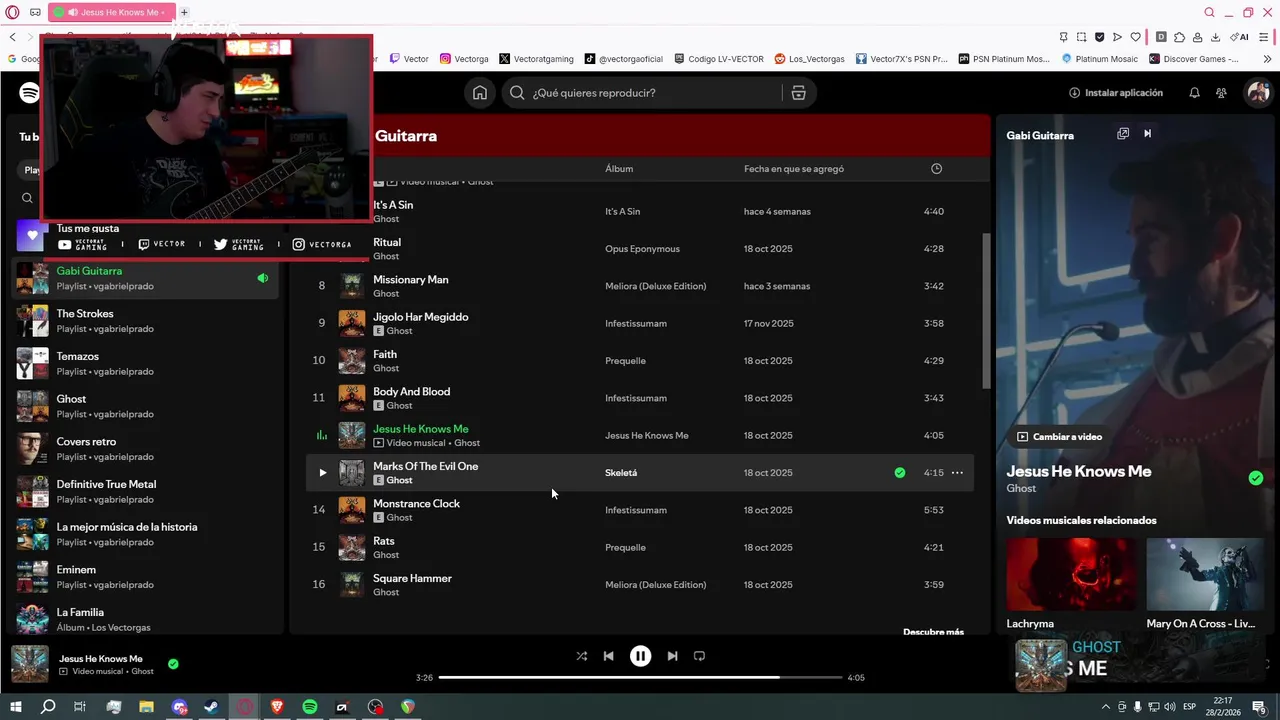
Task: Open Spotify notifications bell
Action: point(1194,93)
